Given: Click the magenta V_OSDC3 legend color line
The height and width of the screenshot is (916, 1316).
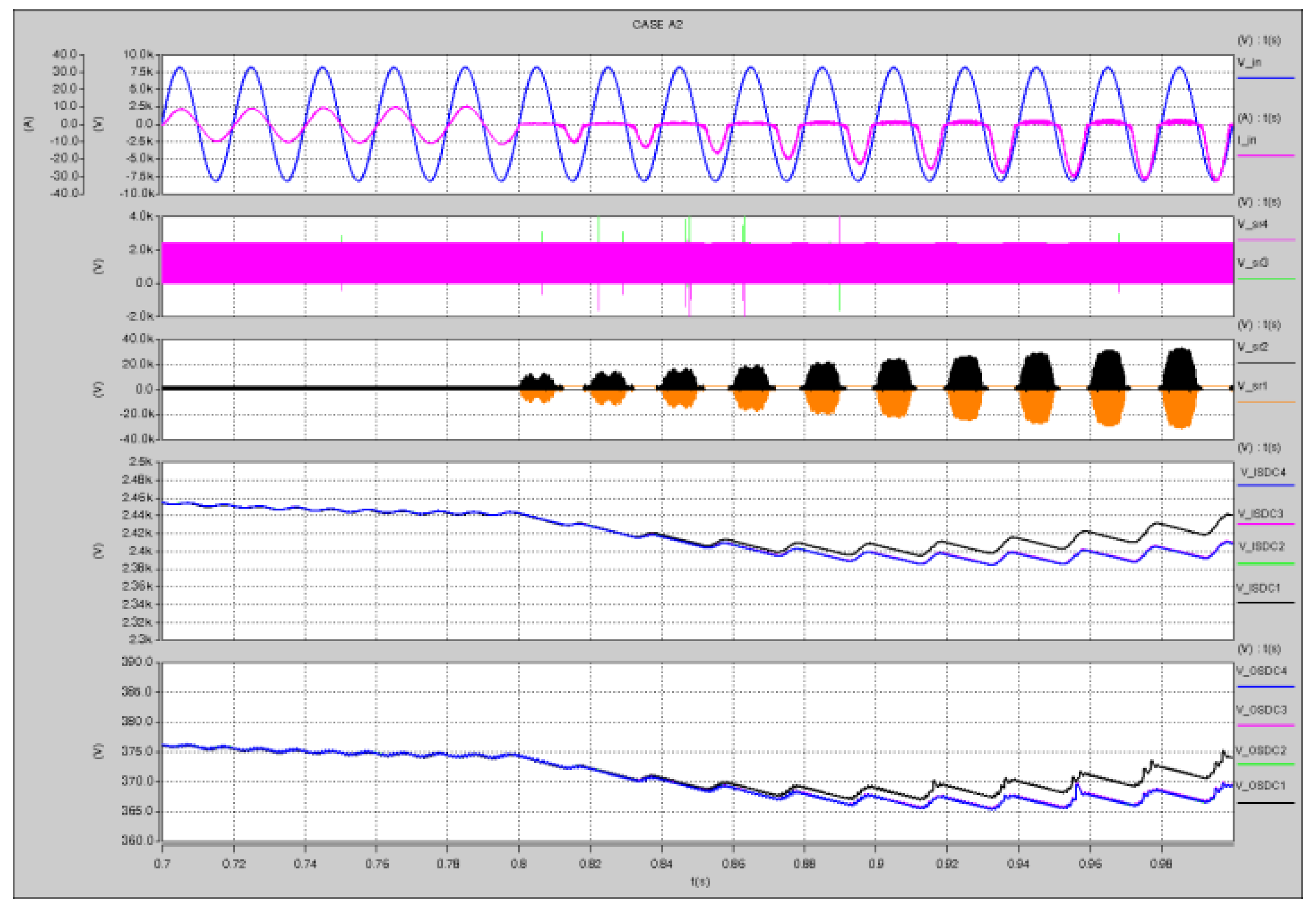Looking at the screenshot, I should tap(1265, 725).
